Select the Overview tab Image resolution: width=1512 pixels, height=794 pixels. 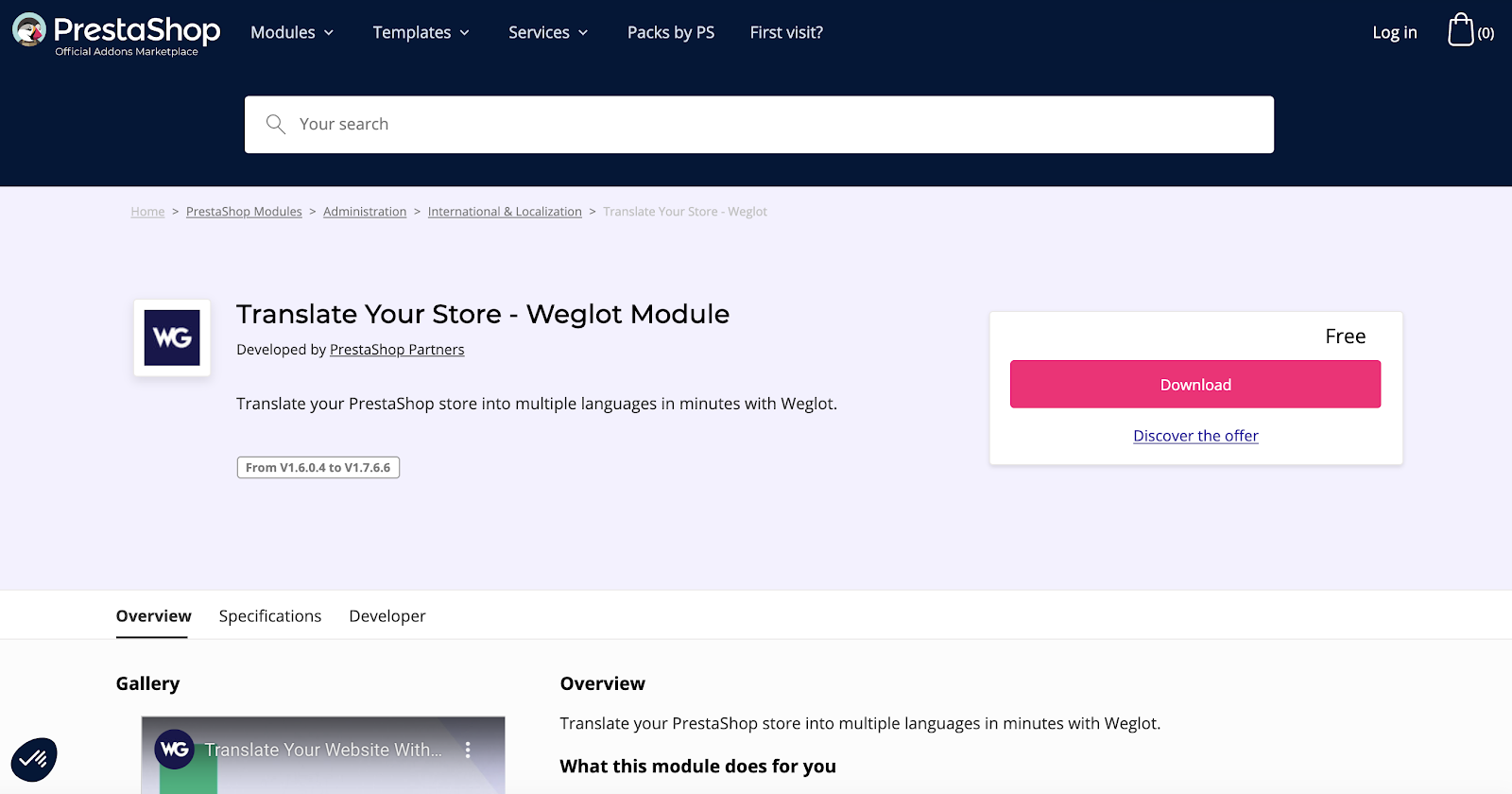click(153, 616)
